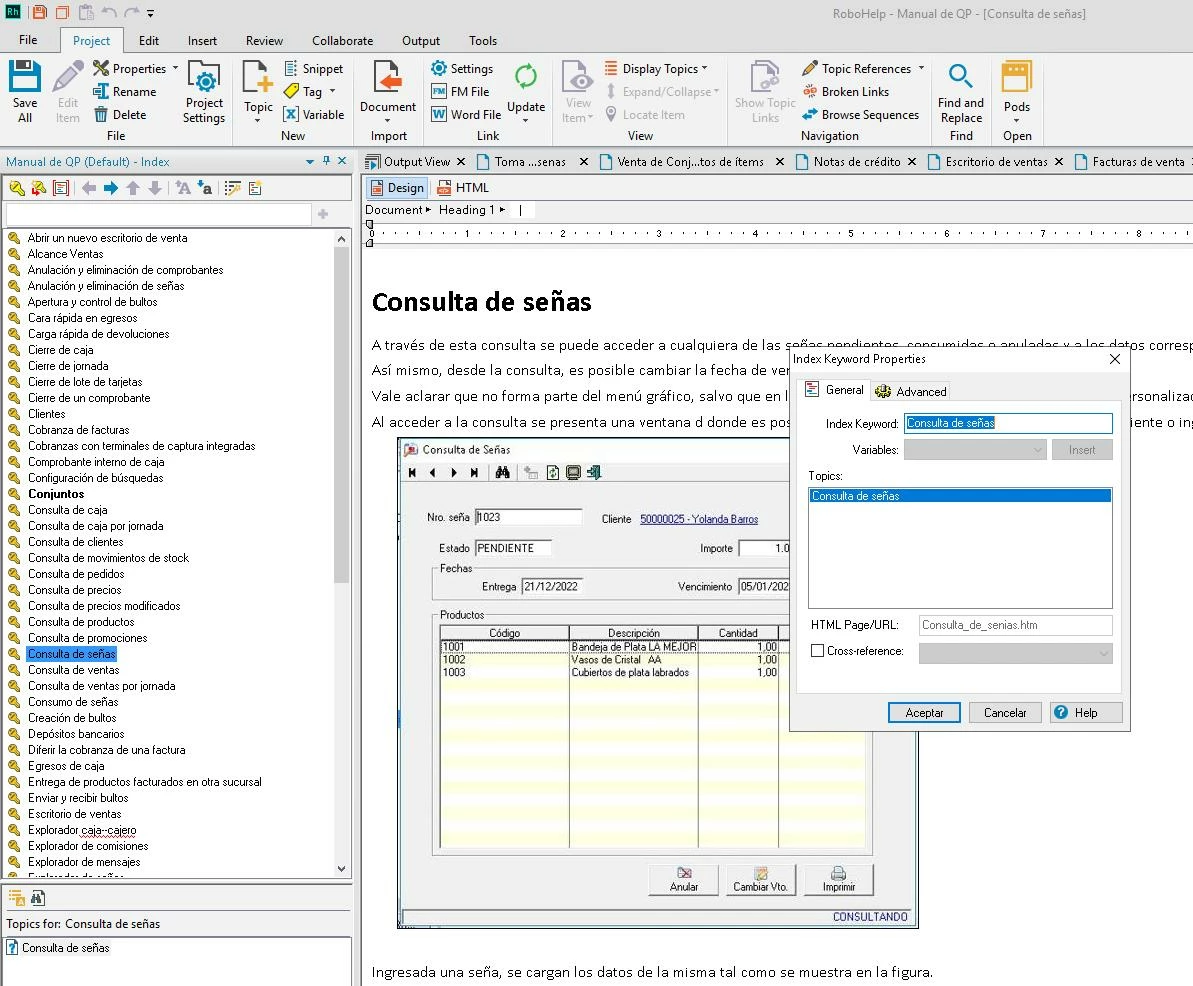The height and width of the screenshot is (986, 1193).
Task: Click new subkeyword icon in Index toolbar
Action: click(38, 188)
